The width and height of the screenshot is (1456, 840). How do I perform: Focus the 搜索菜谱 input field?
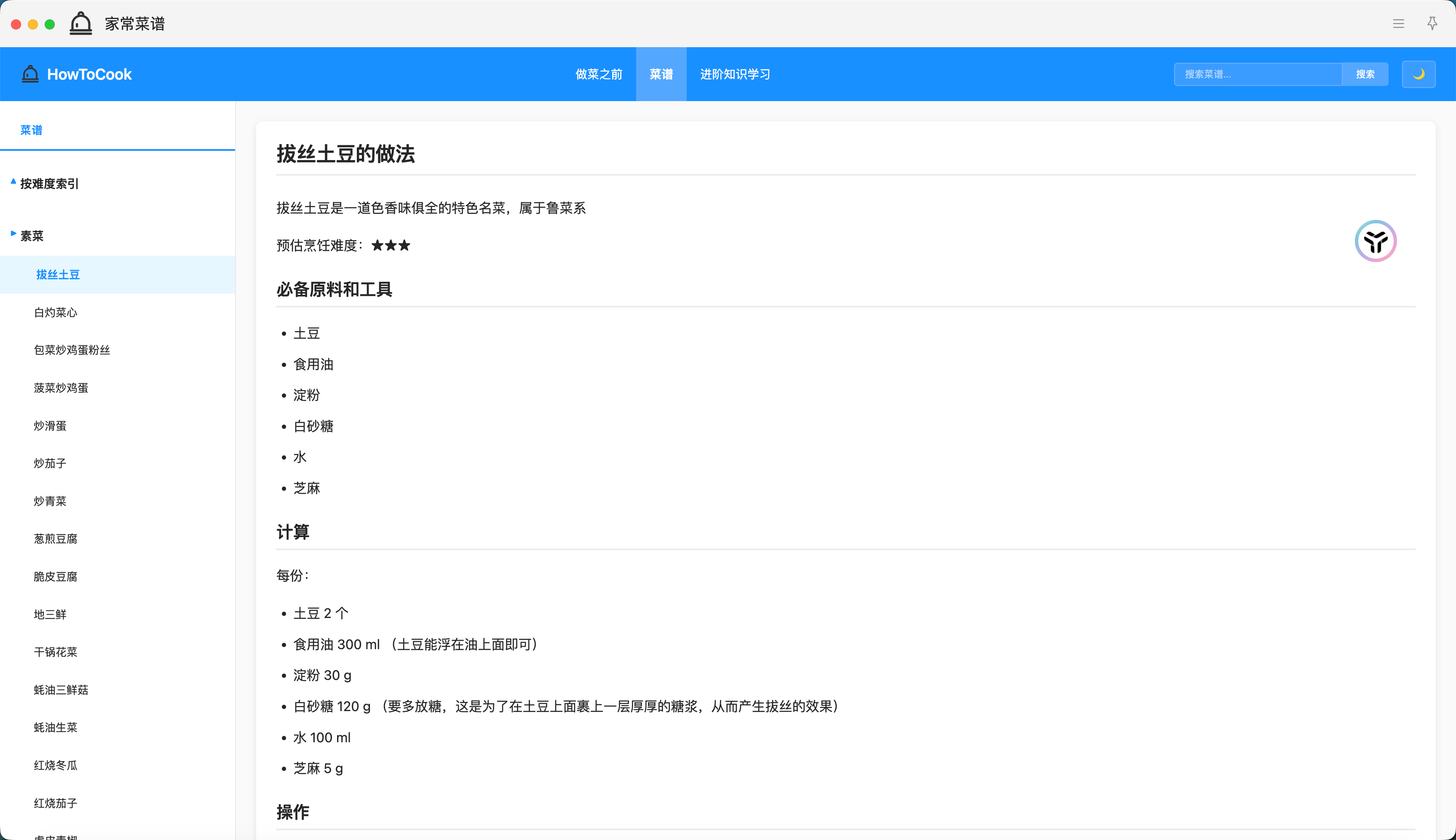point(1258,74)
